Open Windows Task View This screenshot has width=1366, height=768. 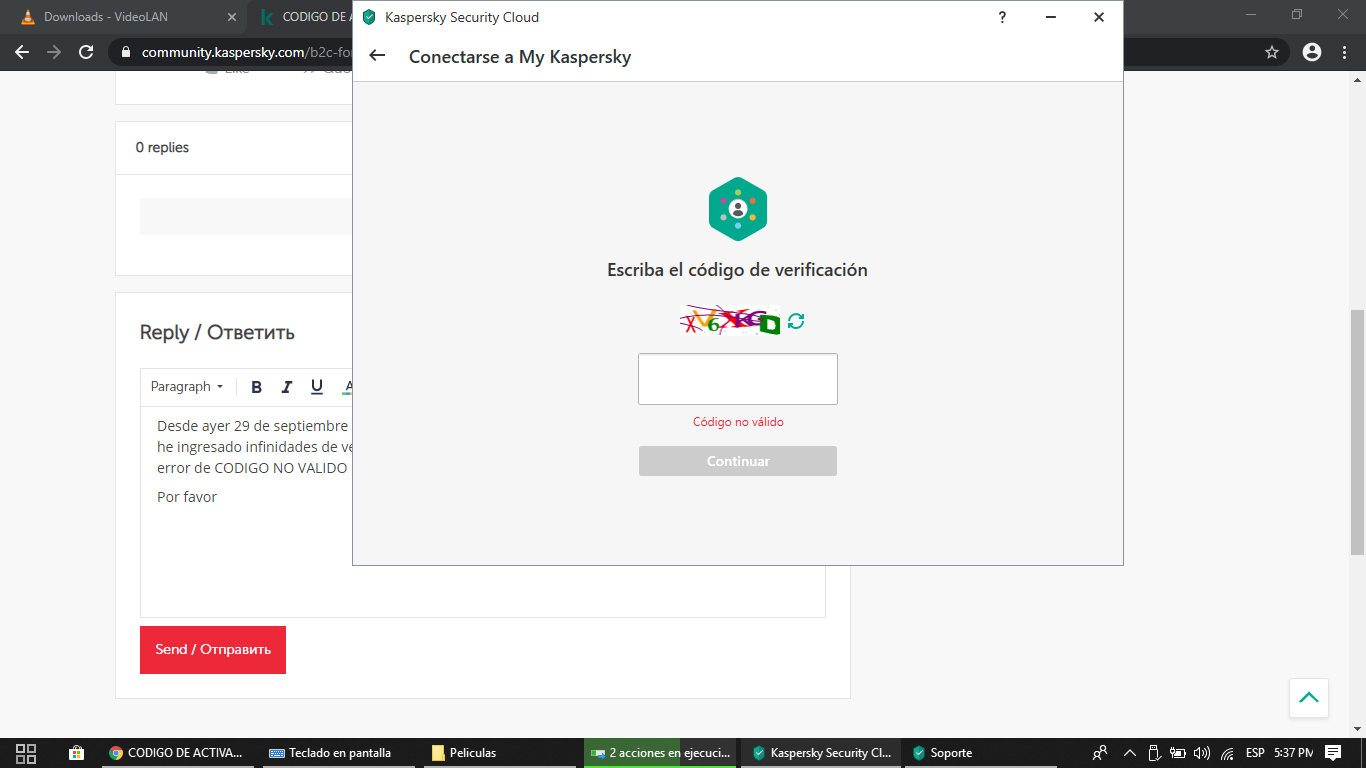click(x=26, y=753)
